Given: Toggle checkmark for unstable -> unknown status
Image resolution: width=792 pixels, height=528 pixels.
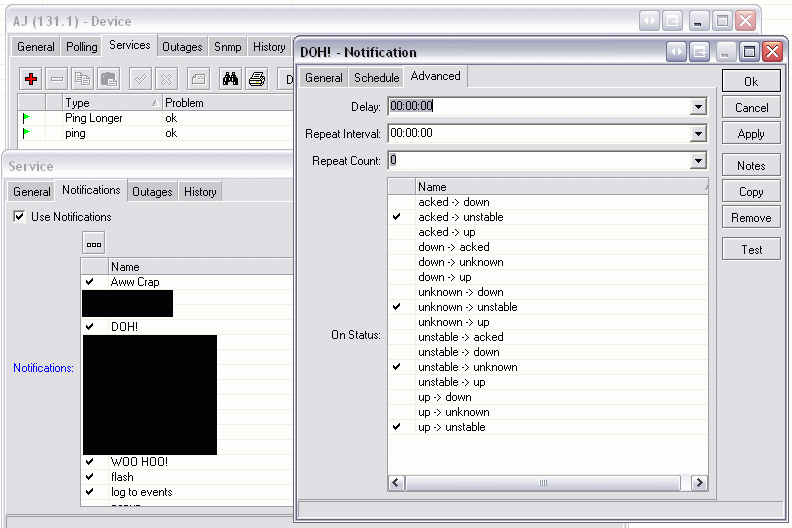Looking at the screenshot, I should [397, 367].
